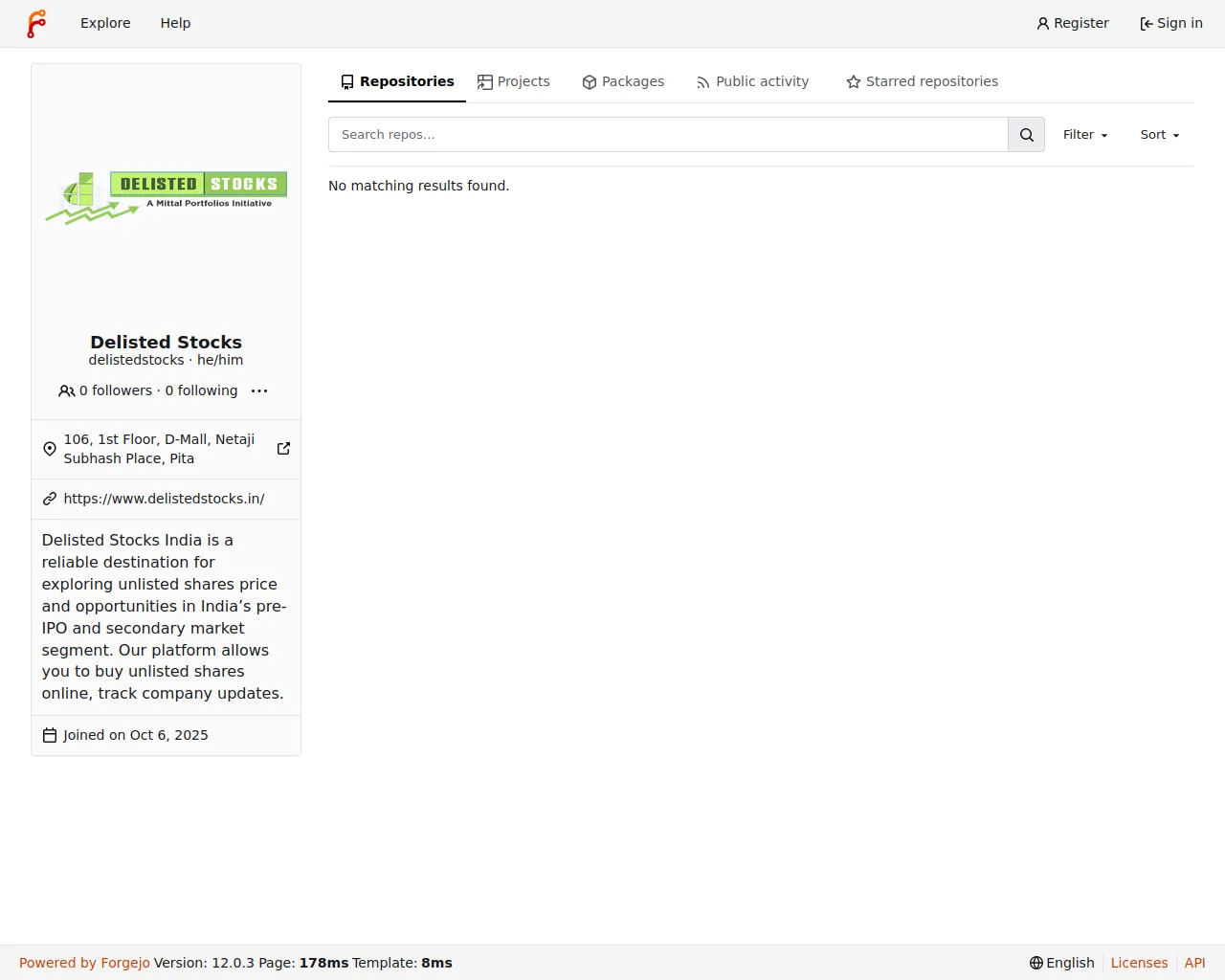Switch to the Packages tab
This screenshot has height=980, width=1225.
click(x=623, y=81)
